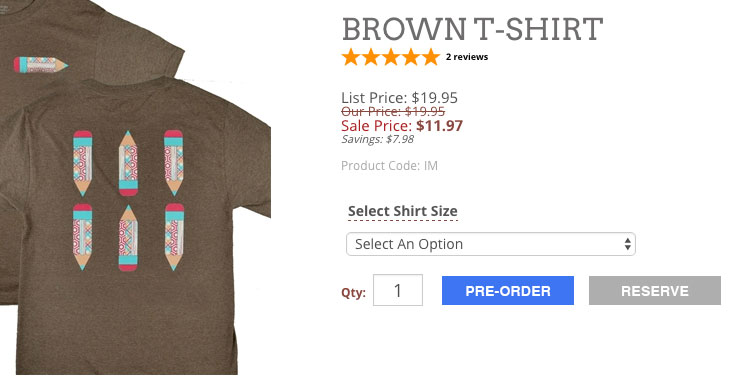Image resolution: width=753 pixels, height=388 pixels.
Task: Click the Select Shirt Size underlined label
Action: point(402,211)
